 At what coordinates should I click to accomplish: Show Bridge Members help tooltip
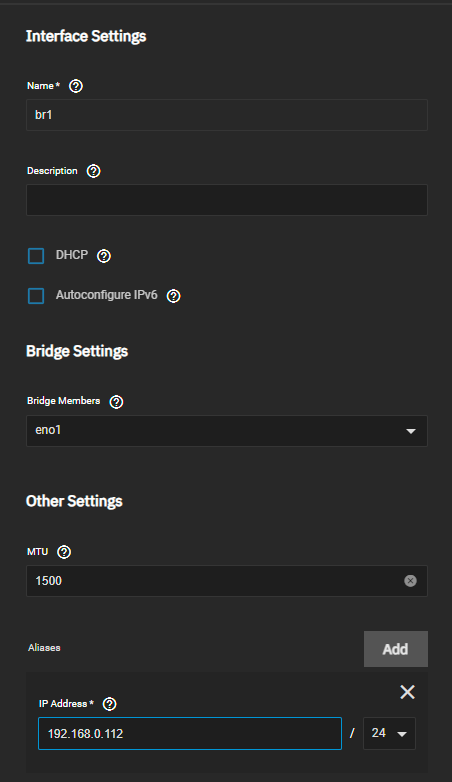point(116,401)
